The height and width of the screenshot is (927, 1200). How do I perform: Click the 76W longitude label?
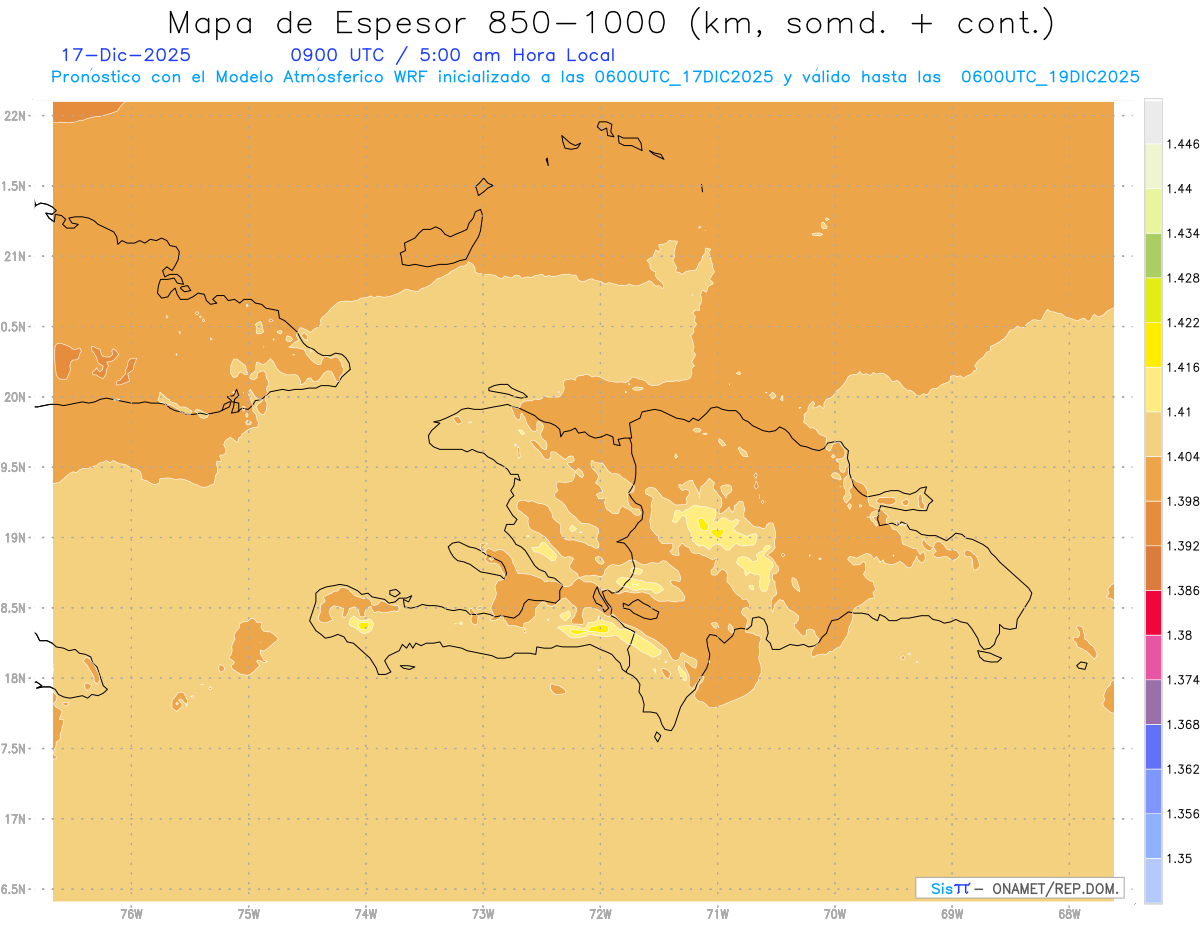click(131, 914)
